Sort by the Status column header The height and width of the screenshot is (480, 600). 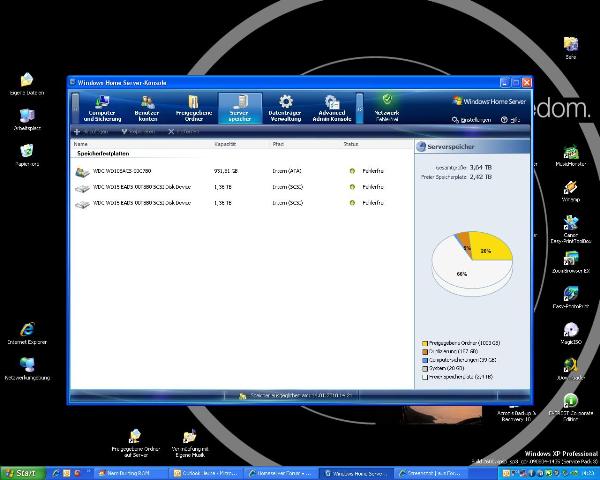coord(351,144)
